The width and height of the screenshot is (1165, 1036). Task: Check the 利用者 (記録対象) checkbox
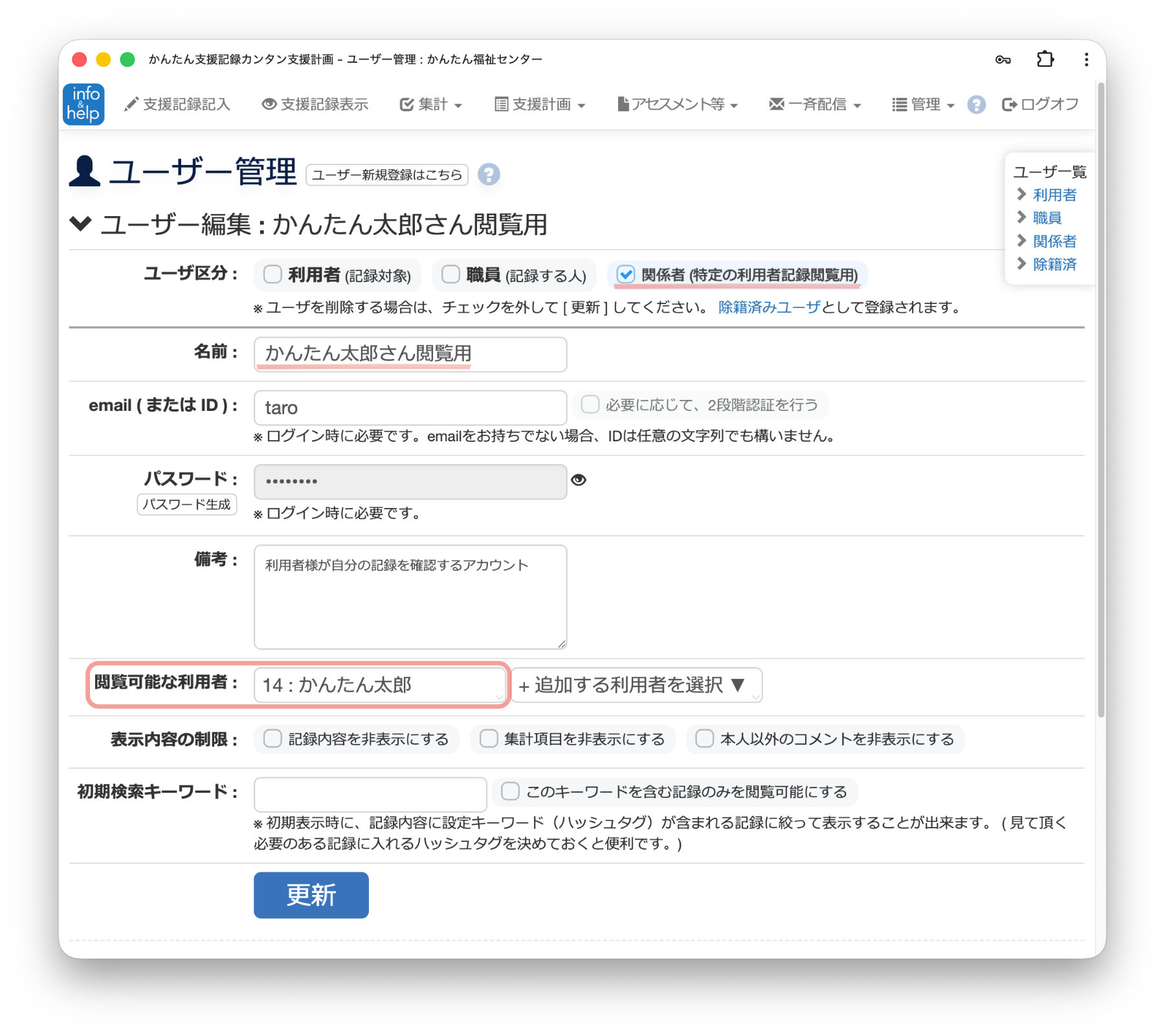click(272, 274)
